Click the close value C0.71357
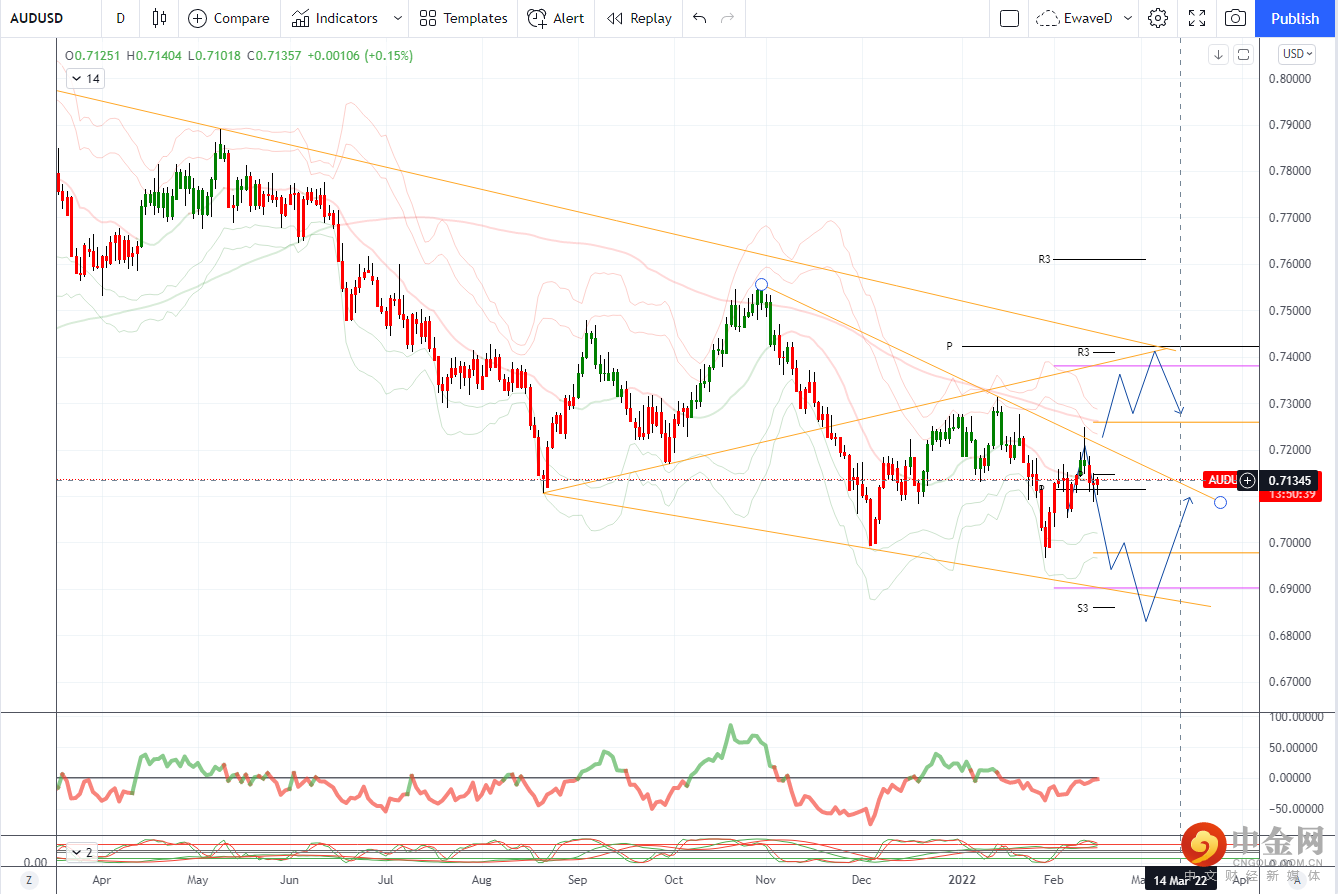This screenshot has width=1338, height=894. point(274,56)
